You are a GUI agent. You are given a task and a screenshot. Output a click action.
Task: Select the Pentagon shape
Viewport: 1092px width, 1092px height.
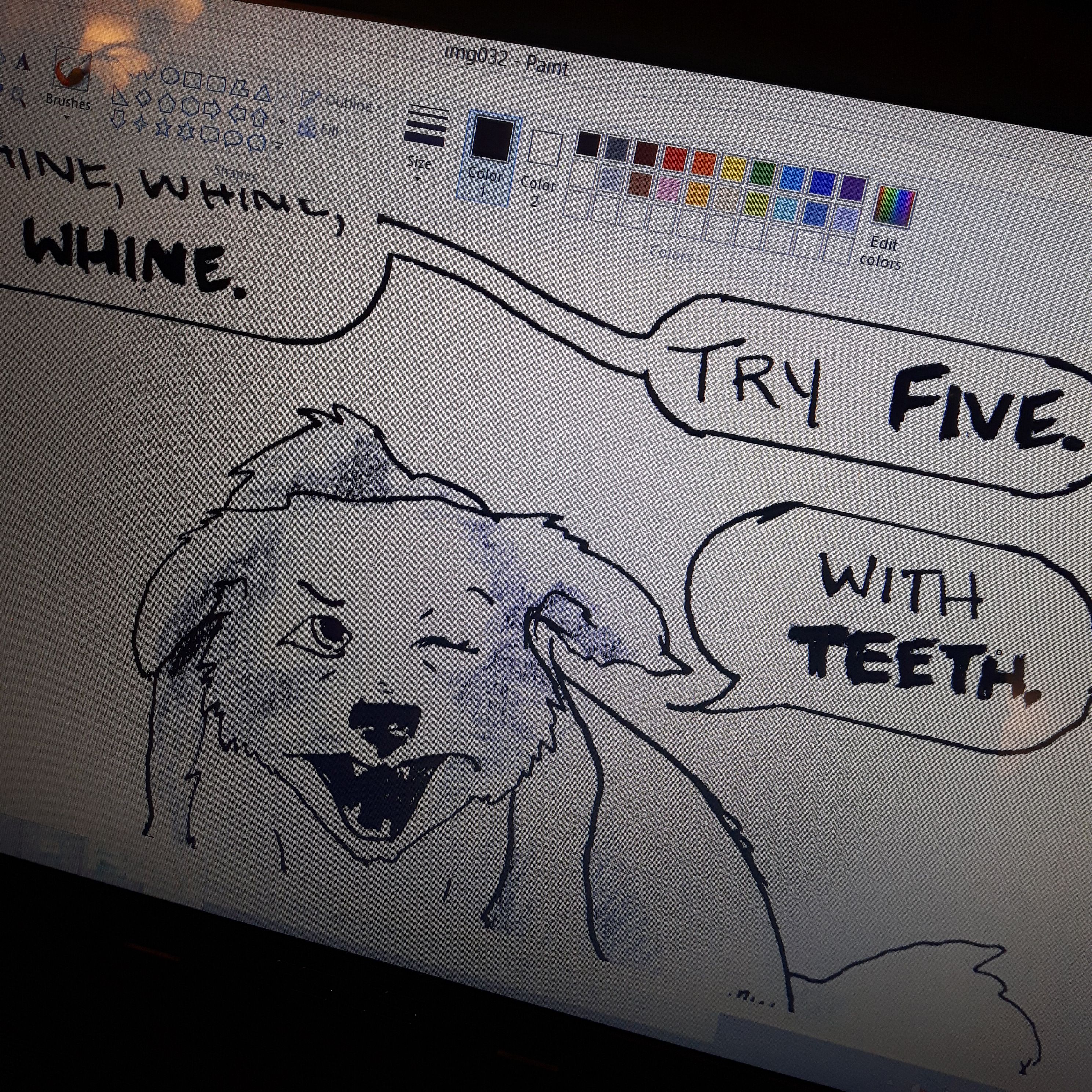tap(167, 103)
